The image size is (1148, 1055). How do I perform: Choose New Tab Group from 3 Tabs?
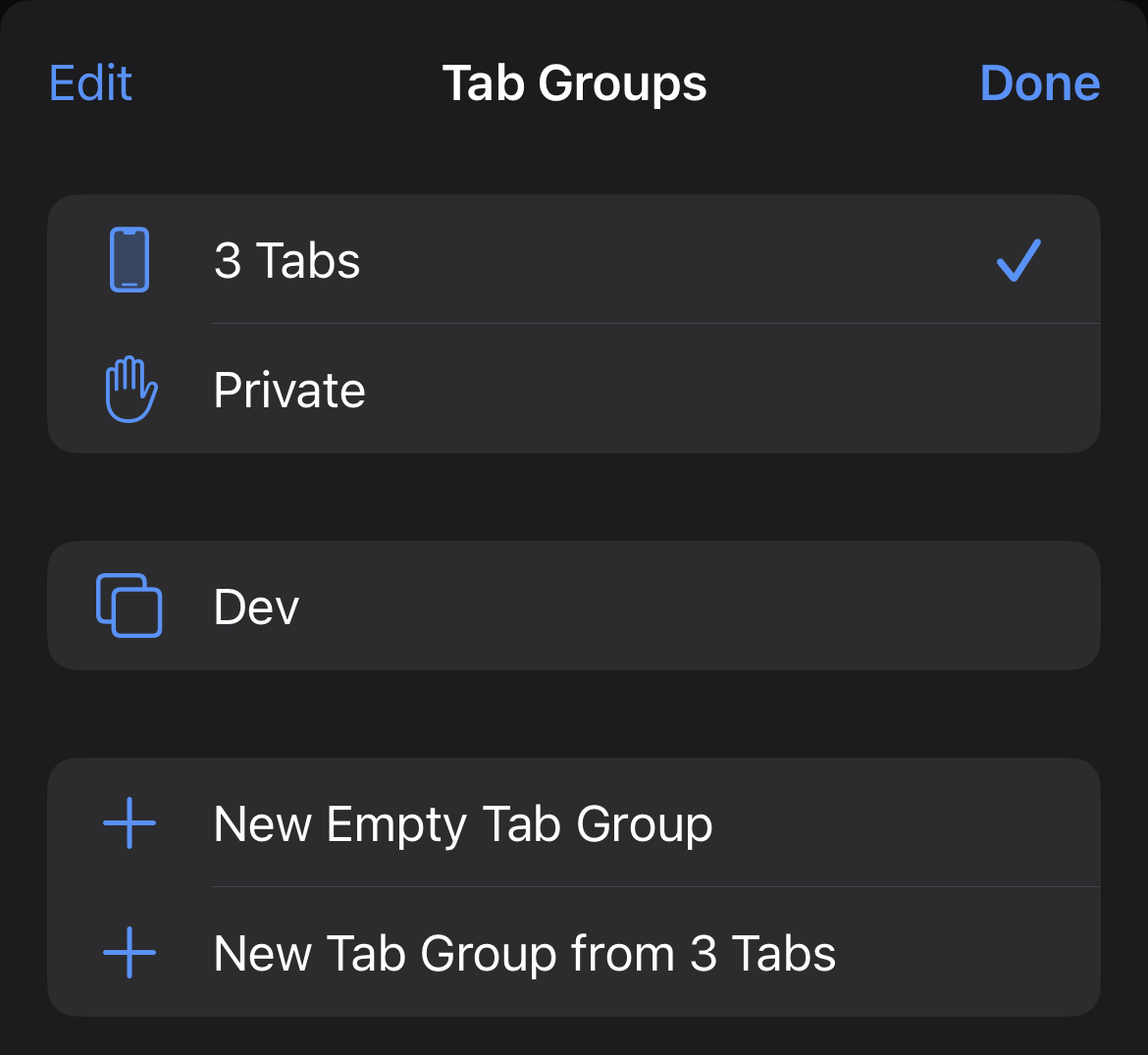[x=524, y=954]
